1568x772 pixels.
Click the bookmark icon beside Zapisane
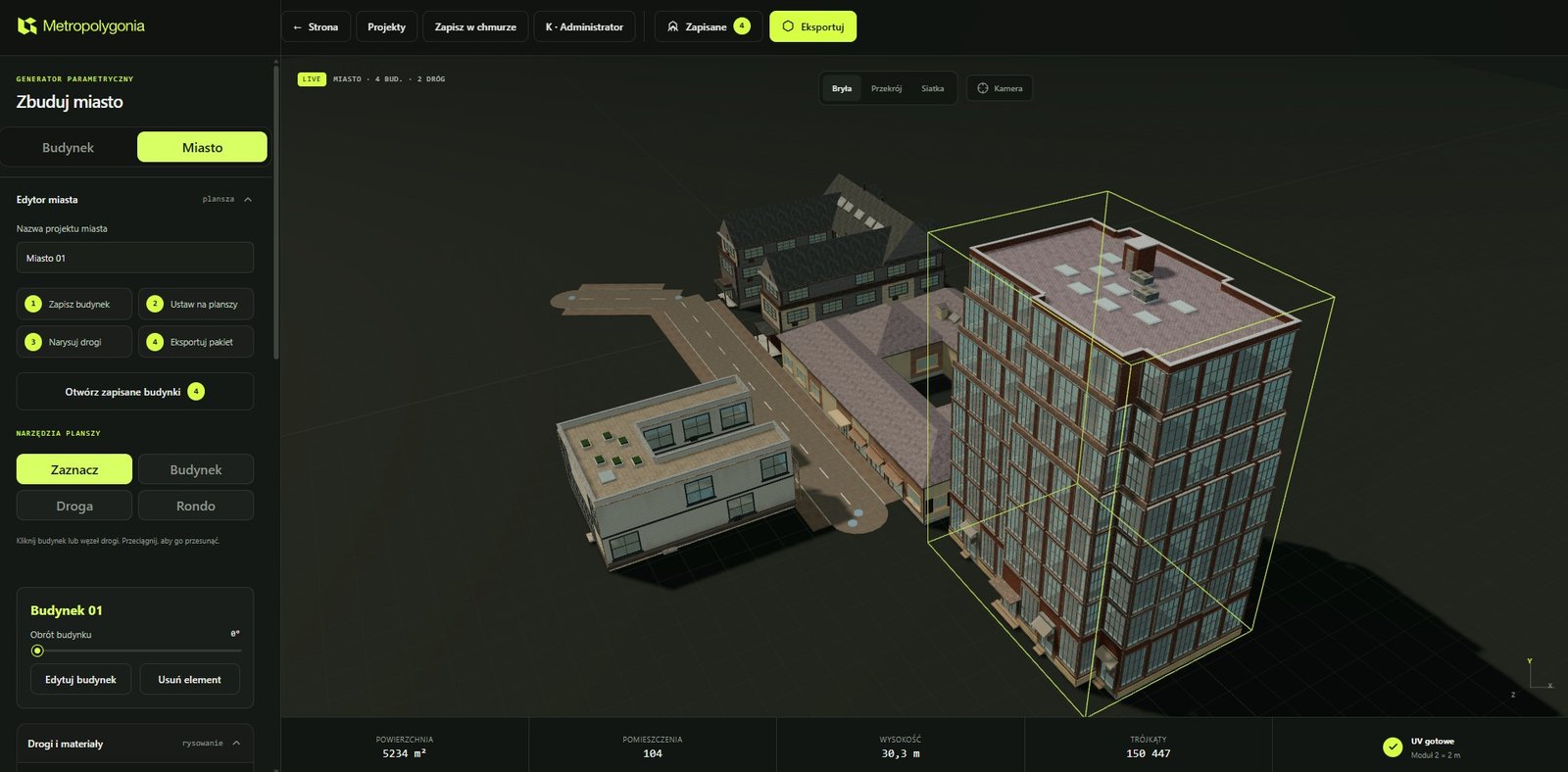(672, 26)
